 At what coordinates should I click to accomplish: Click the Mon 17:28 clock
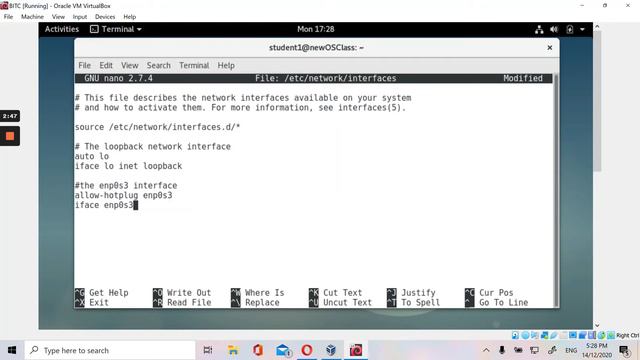(316, 29)
